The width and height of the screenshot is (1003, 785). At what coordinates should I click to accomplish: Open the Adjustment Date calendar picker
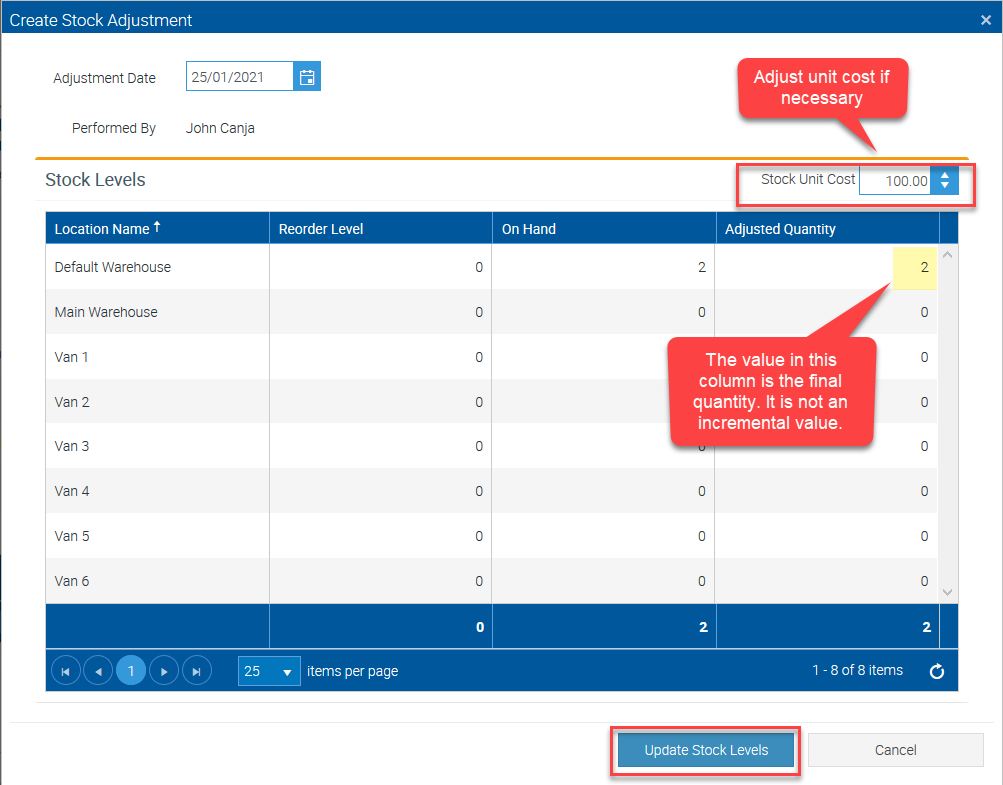(307, 77)
